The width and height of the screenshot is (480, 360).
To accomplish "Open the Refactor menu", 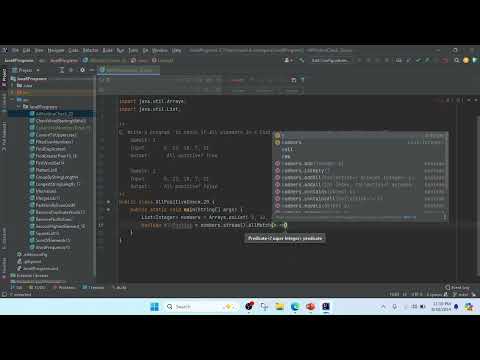I will pos(90,50).
